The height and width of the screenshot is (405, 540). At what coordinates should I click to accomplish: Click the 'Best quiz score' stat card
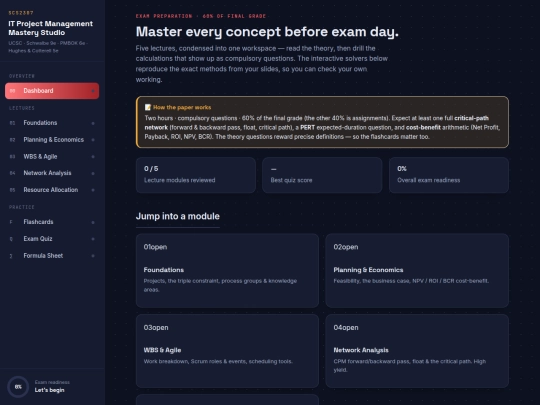tap(322, 175)
